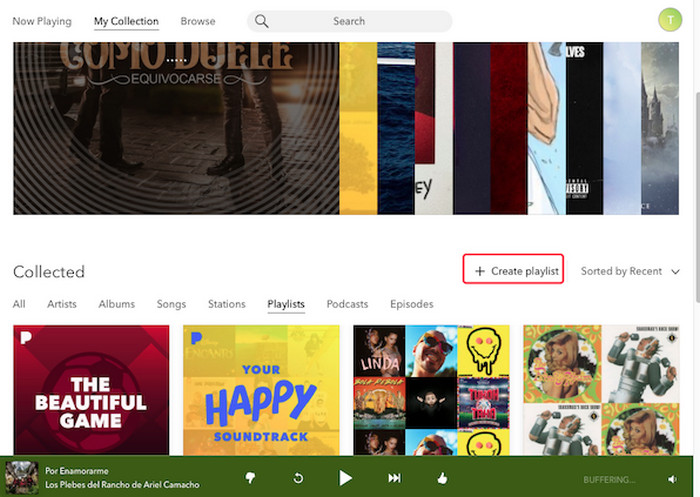700x497 pixels.
Task: Thumbs down the current song
Action: 250,478
